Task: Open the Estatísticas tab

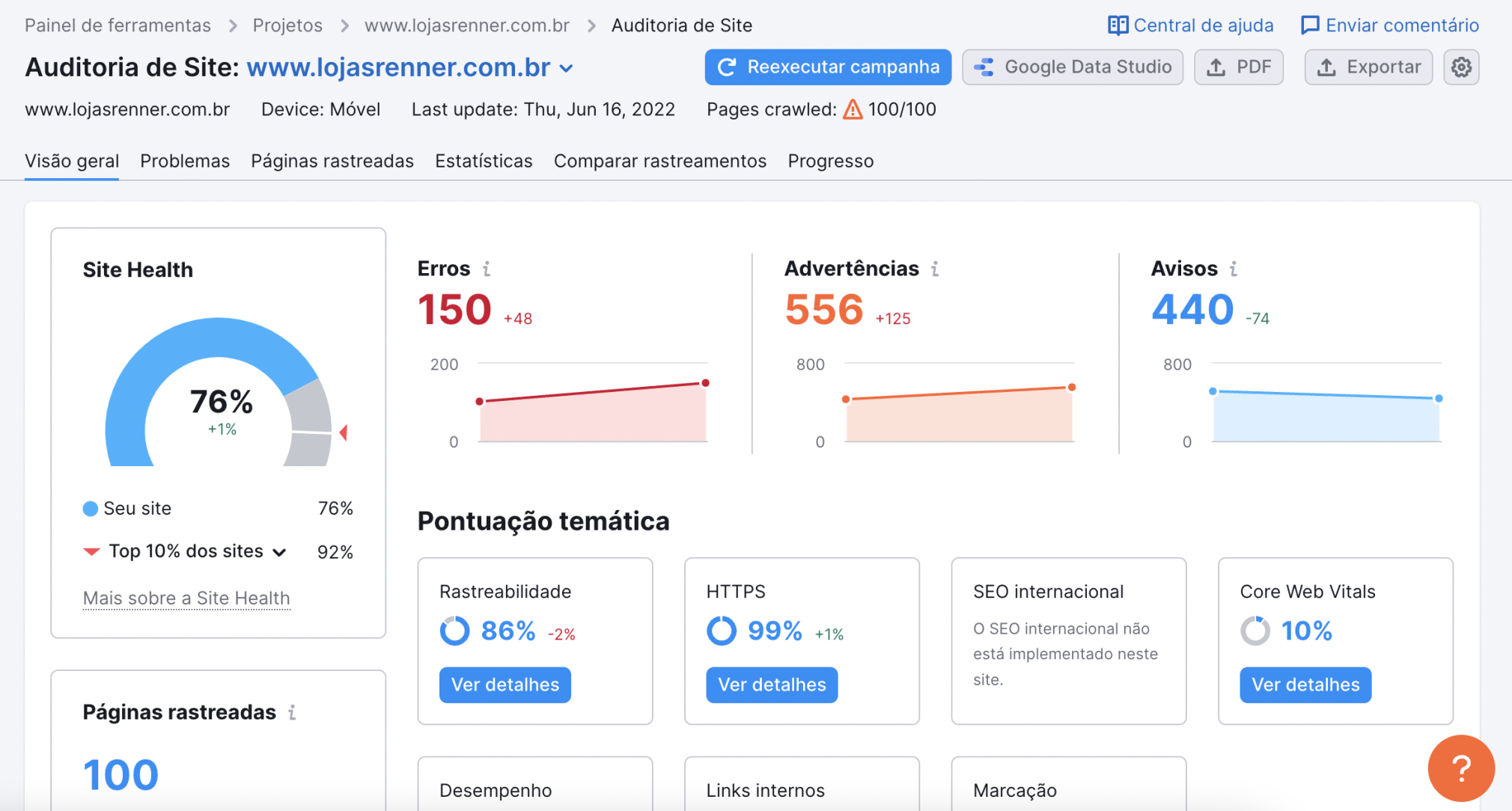Action: (484, 161)
